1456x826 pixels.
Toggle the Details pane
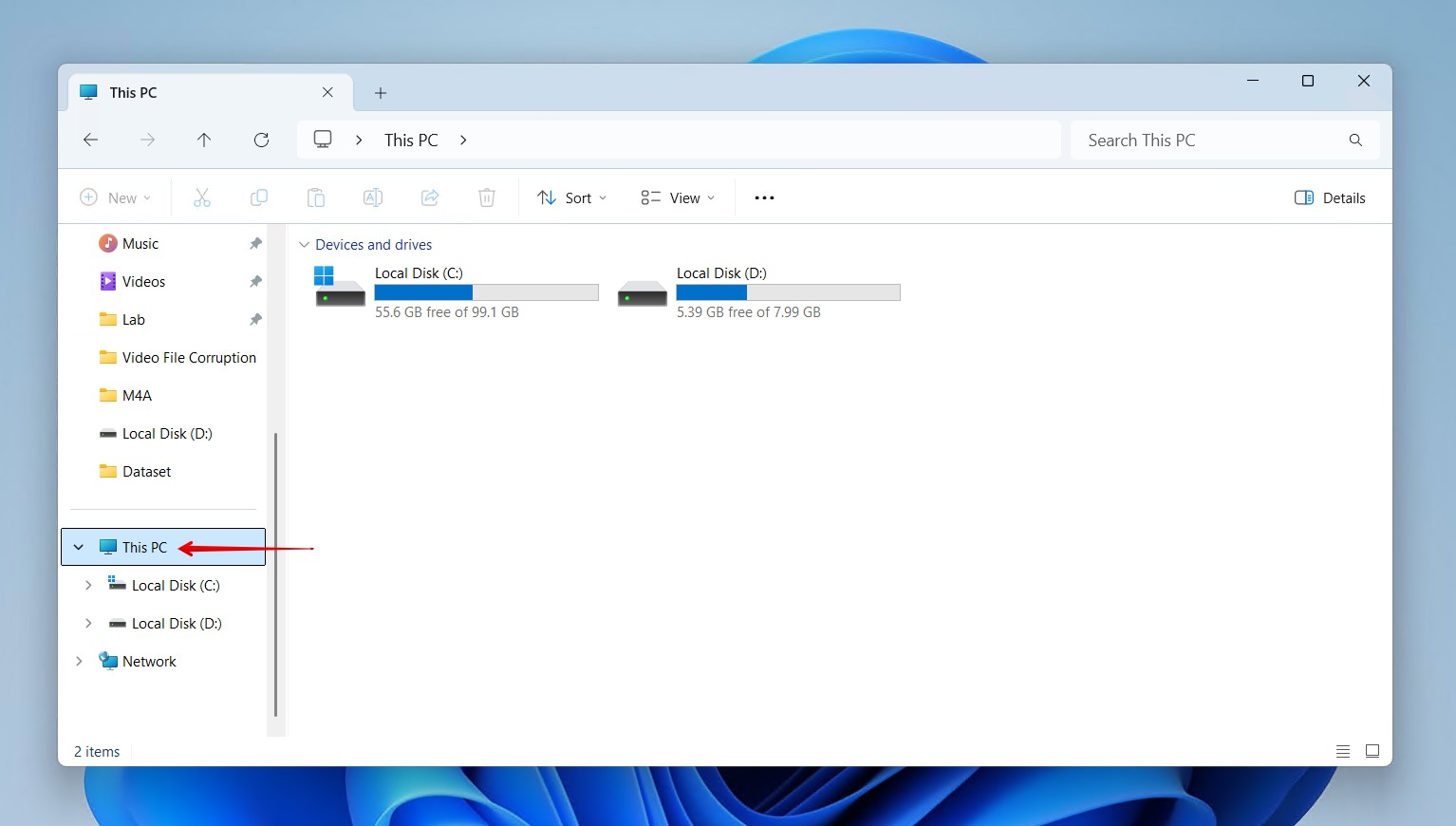(1329, 197)
